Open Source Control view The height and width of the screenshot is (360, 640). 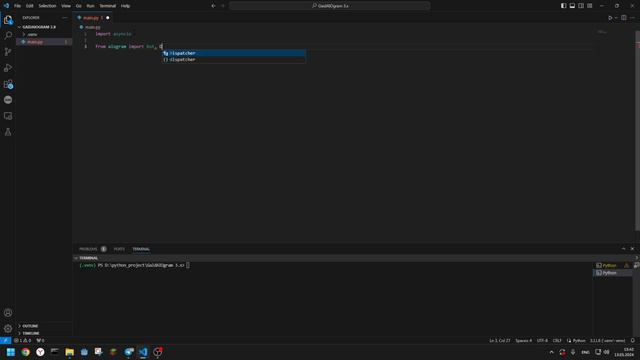(x=8, y=52)
